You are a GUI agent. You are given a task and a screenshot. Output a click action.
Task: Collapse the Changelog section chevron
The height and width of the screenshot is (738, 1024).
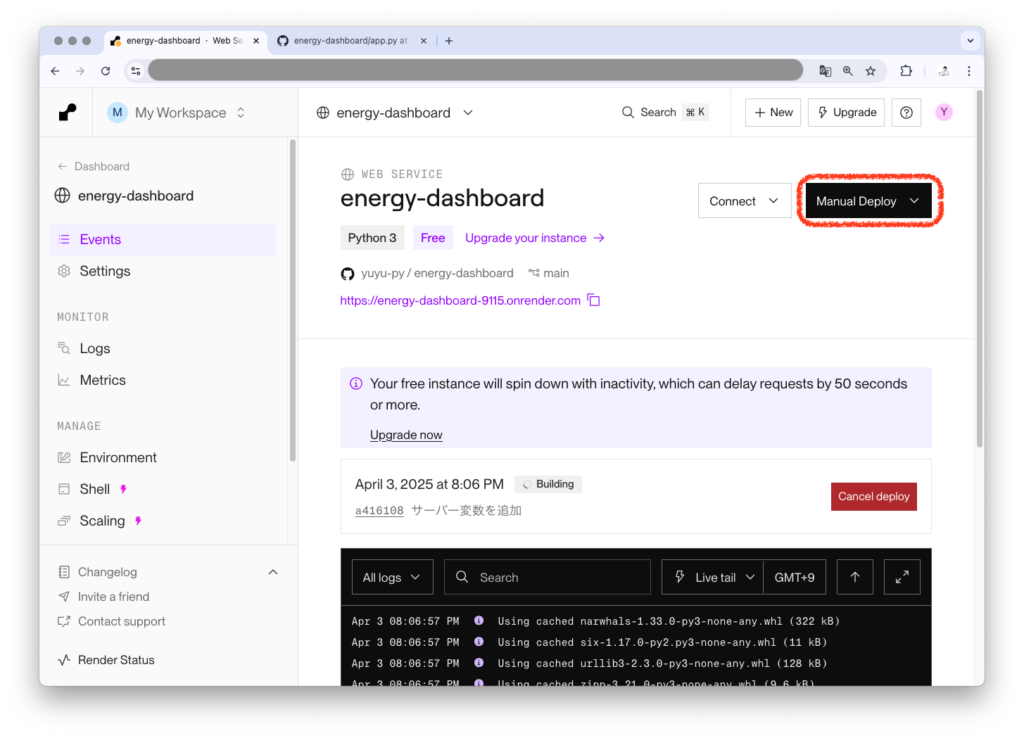pos(273,572)
